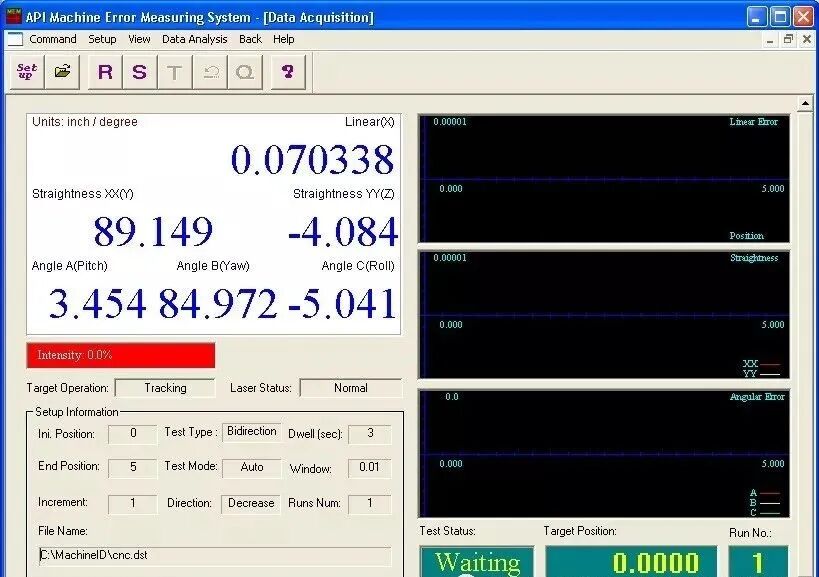This screenshot has width=819, height=577.
Task: Click the Test Type Bidirection field
Action: click(x=252, y=432)
